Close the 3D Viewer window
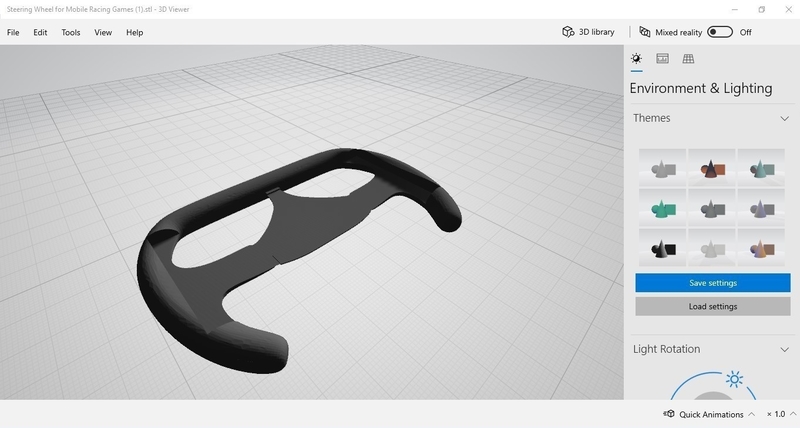Viewport: 800px width, 428px height. click(x=788, y=9)
